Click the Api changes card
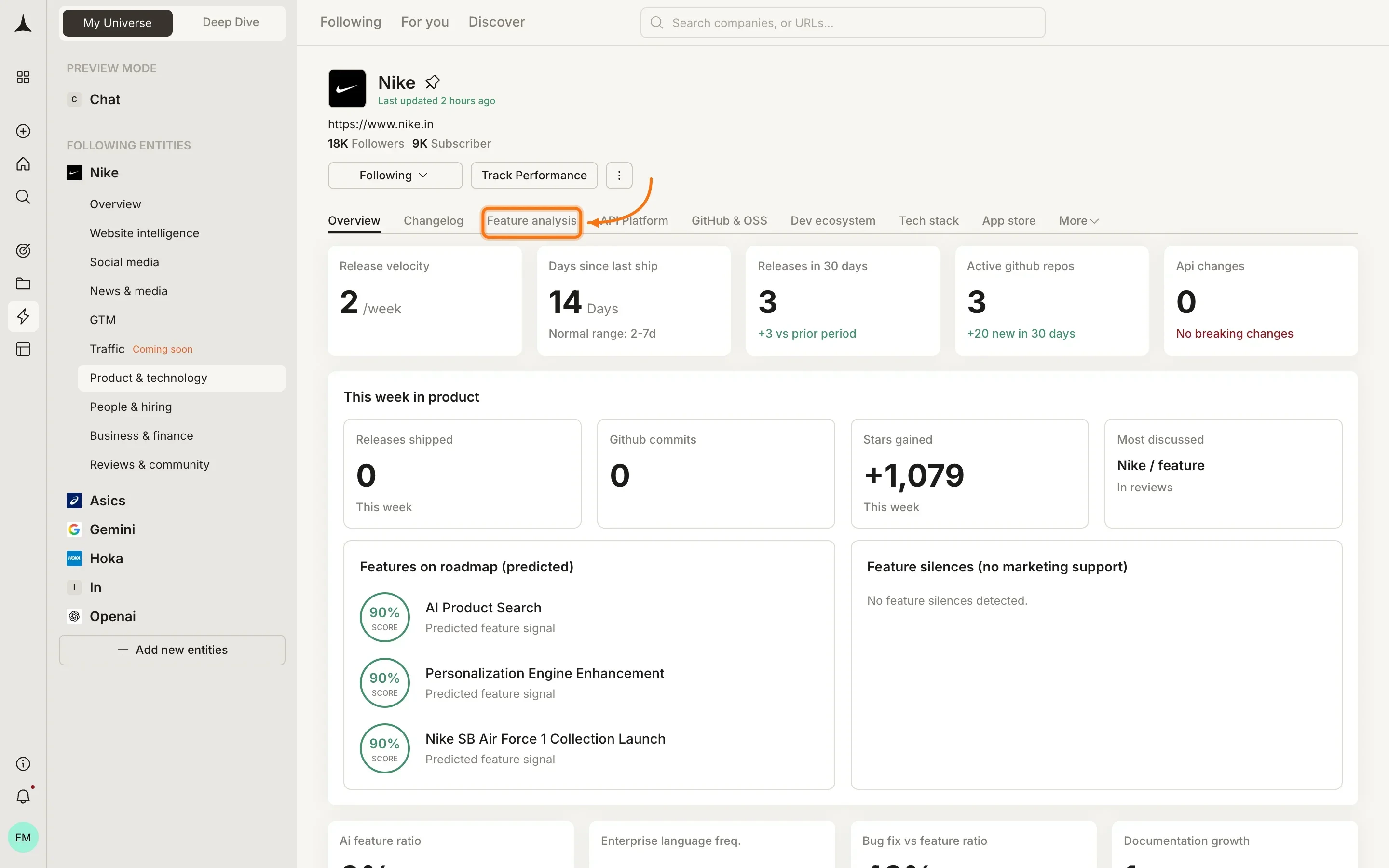 [x=1260, y=301]
